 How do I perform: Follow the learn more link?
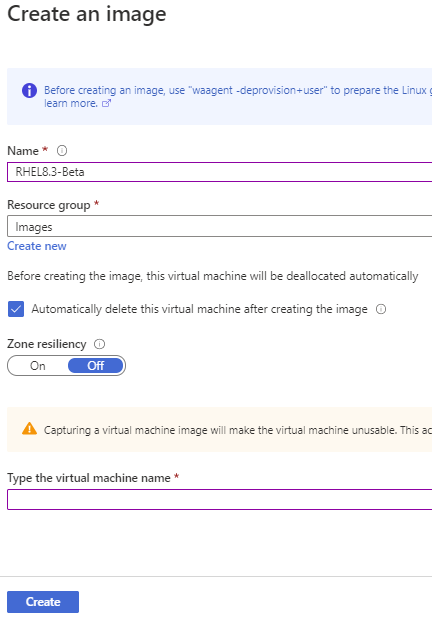coord(71,103)
